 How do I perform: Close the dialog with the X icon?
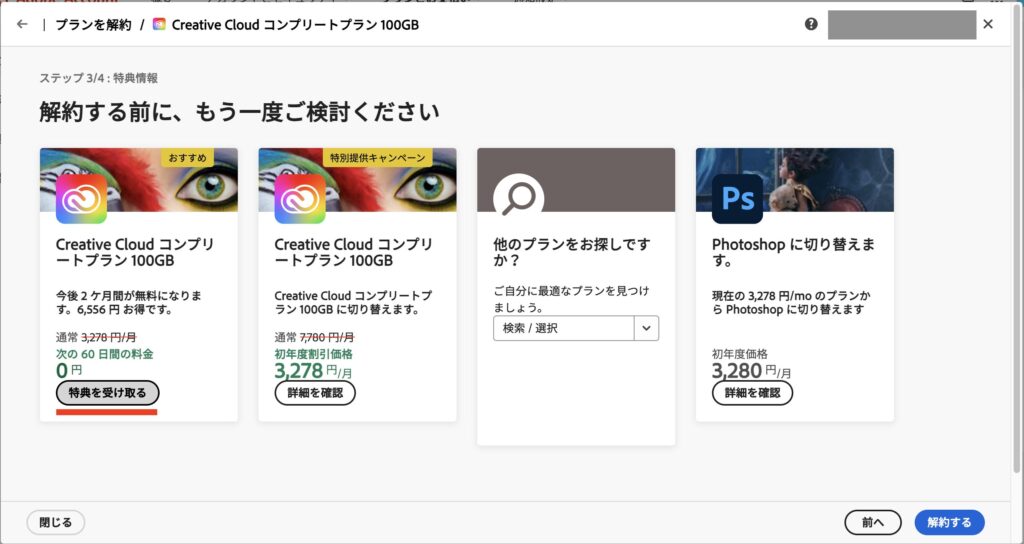click(988, 24)
